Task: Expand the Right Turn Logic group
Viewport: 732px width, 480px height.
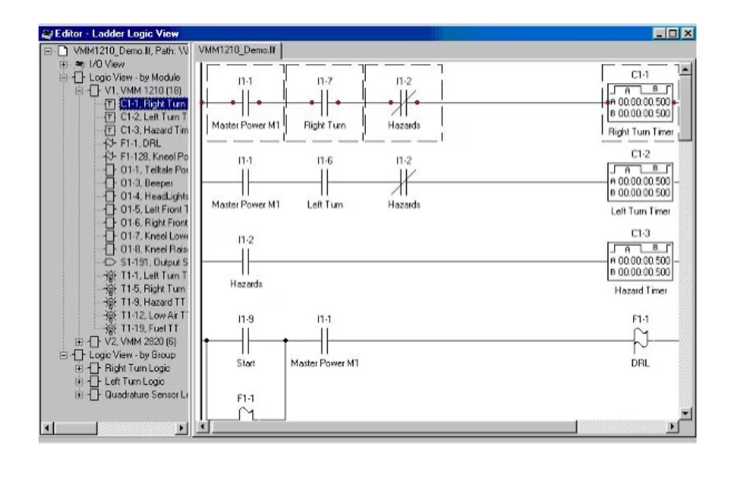Action: tap(80, 368)
